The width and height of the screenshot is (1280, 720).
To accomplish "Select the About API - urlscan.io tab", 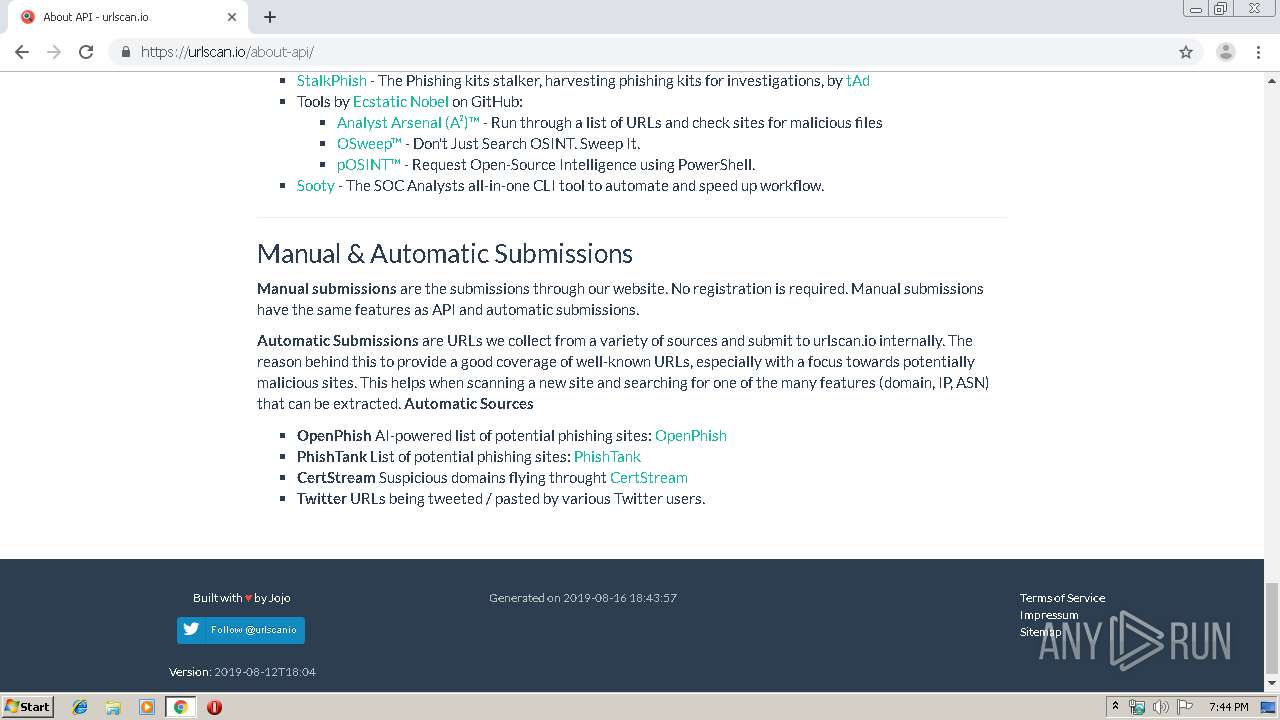I will [x=128, y=17].
